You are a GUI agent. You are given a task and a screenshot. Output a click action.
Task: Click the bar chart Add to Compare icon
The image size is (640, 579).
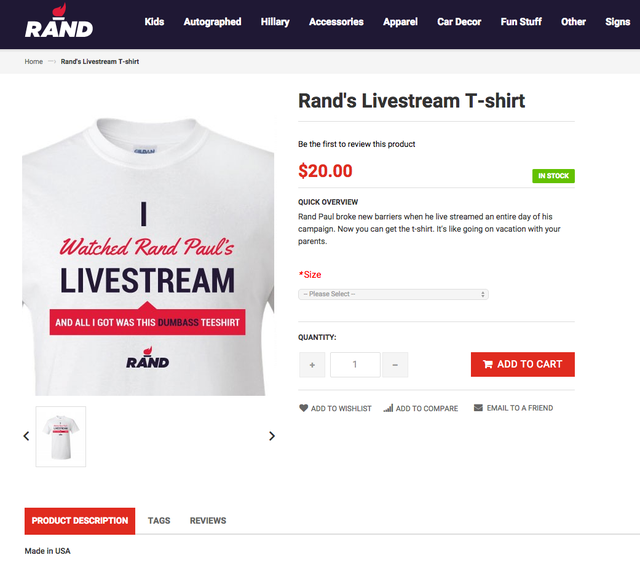pyautogui.click(x=388, y=408)
